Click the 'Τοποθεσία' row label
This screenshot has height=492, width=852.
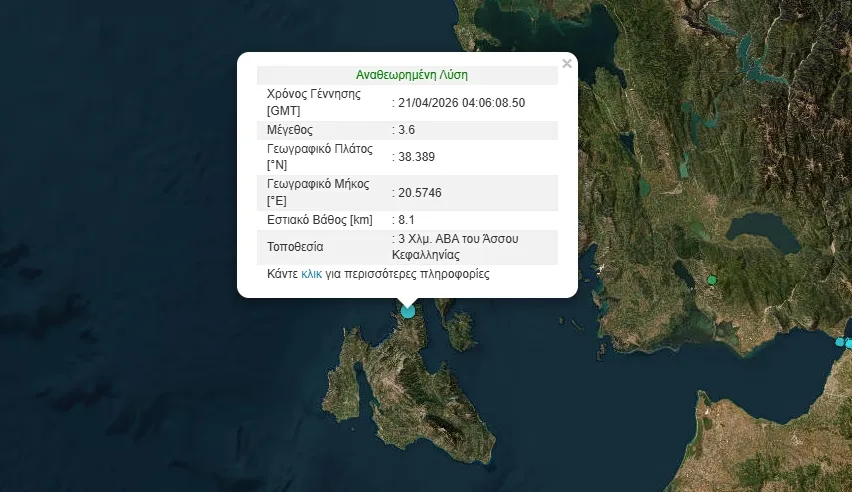(x=295, y=247)
